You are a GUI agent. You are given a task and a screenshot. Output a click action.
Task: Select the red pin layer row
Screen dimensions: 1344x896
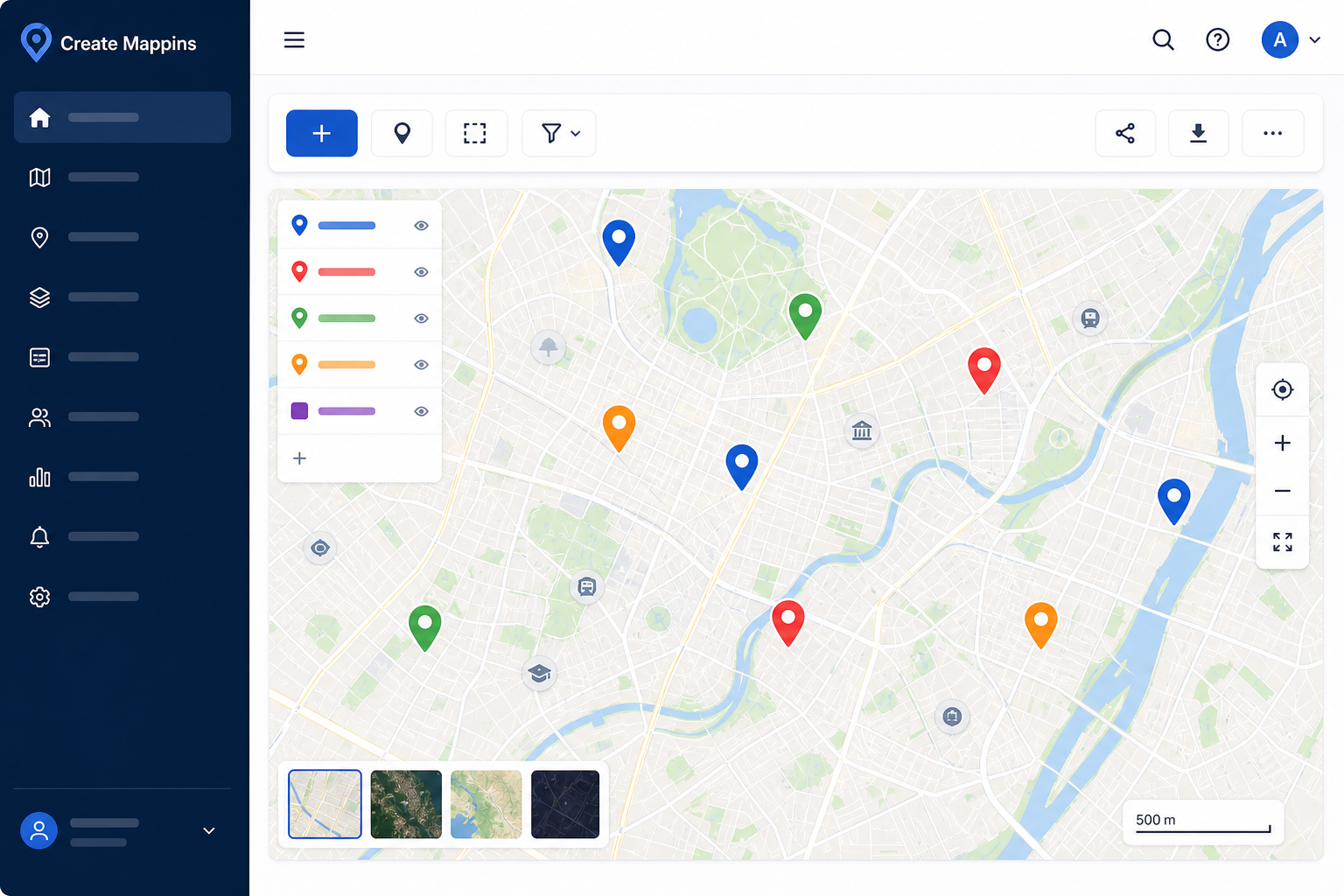tap(360, 272)
